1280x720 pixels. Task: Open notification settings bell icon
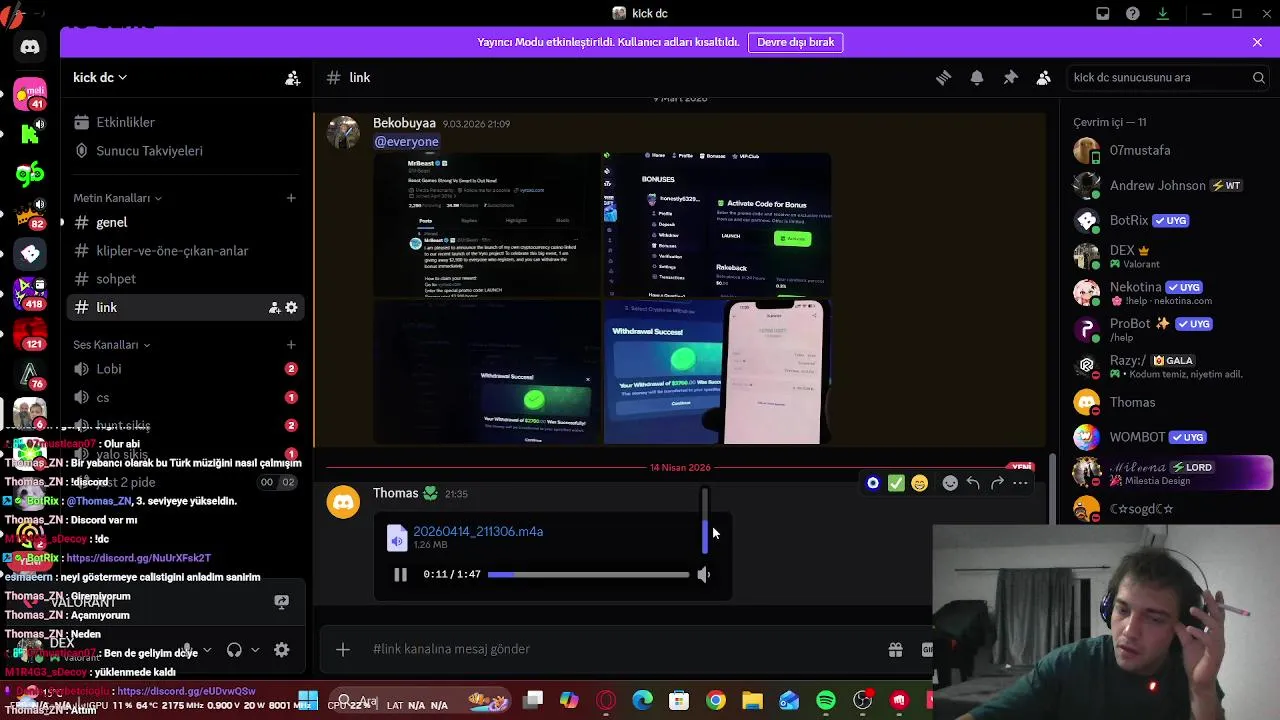977,78
